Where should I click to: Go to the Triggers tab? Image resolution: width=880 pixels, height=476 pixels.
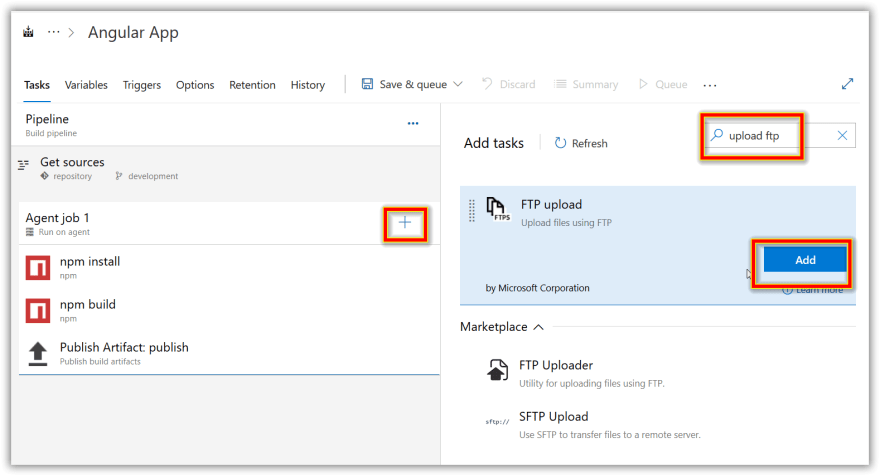141,85
